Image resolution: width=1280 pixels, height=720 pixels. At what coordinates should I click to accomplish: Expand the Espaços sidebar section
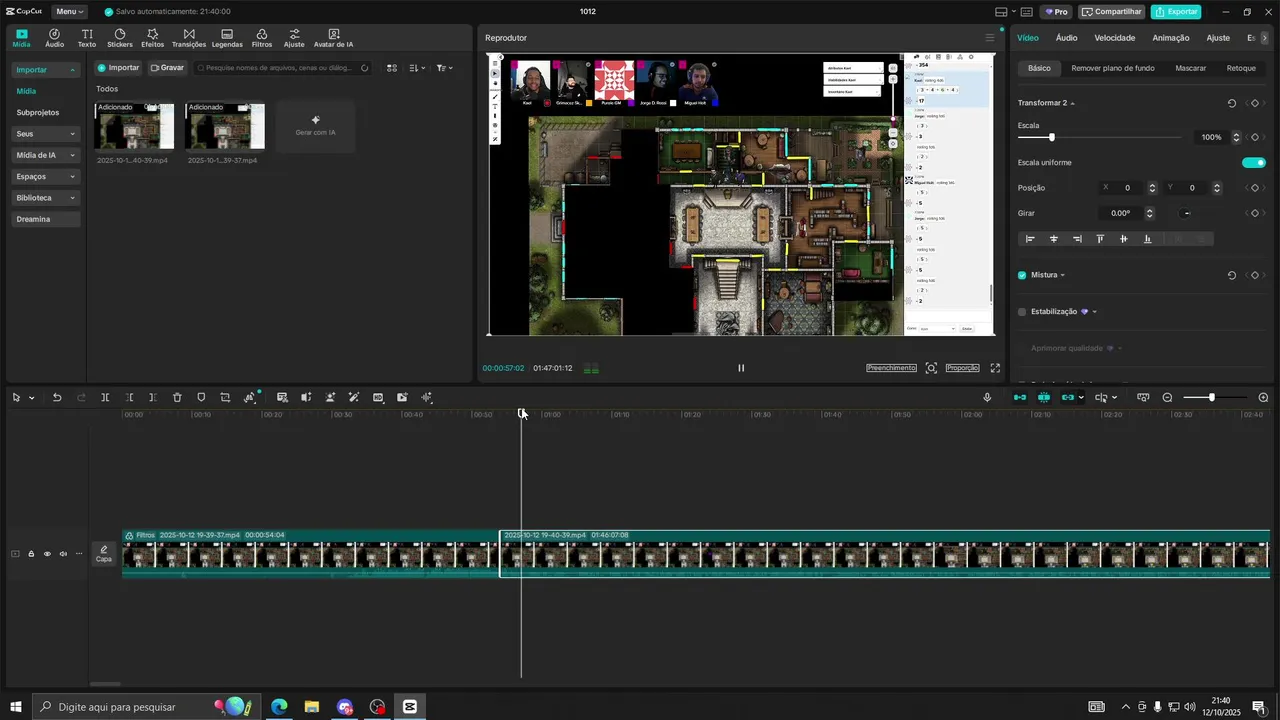coord(45,176)
